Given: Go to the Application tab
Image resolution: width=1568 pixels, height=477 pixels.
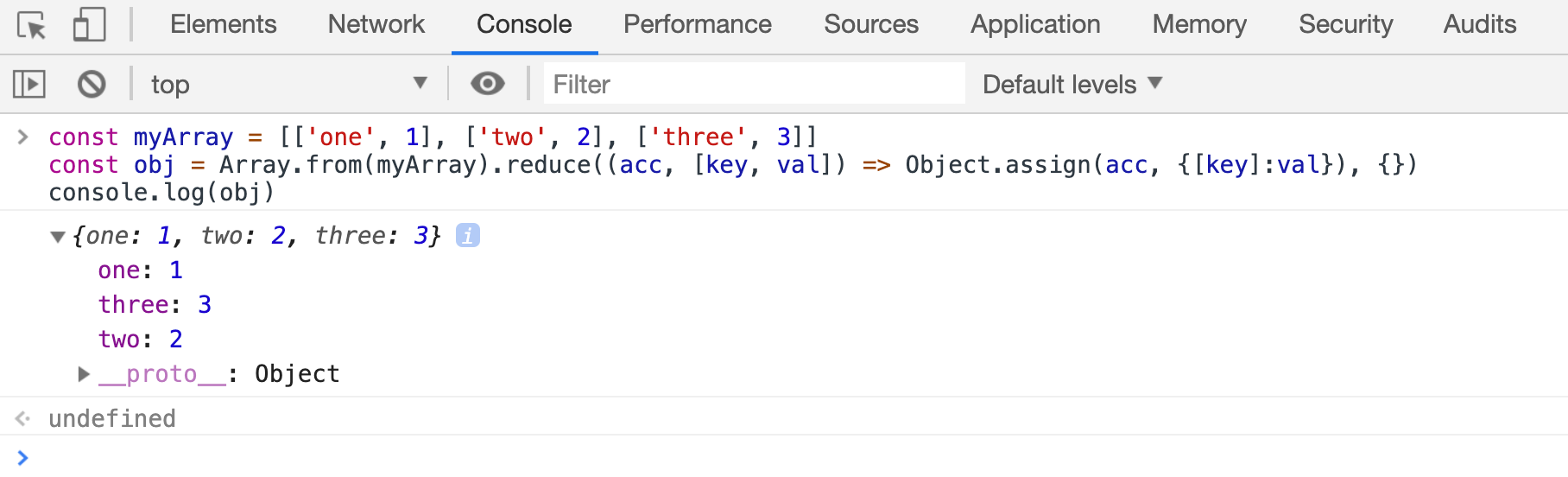Looking at the screenshot, I should point(1034,24).
